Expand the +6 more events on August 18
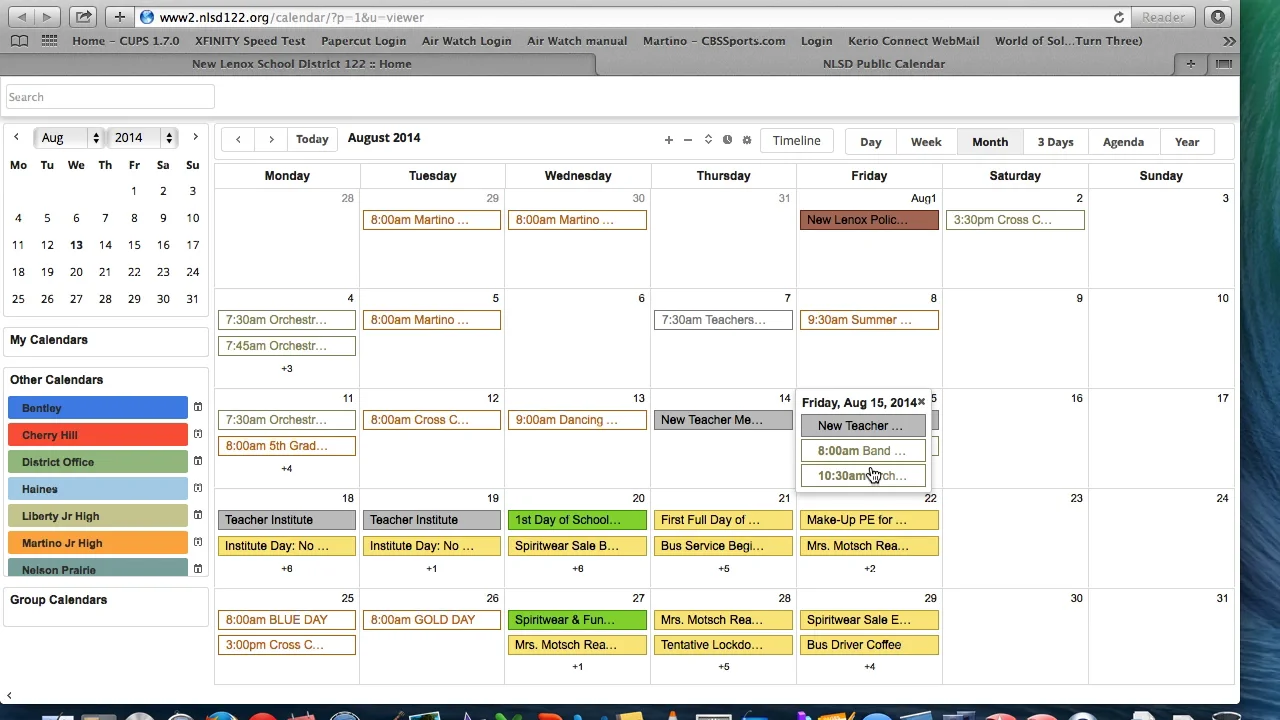Image resolution: width=1280 pixels, height=720 pixels. tap(287, 569)
